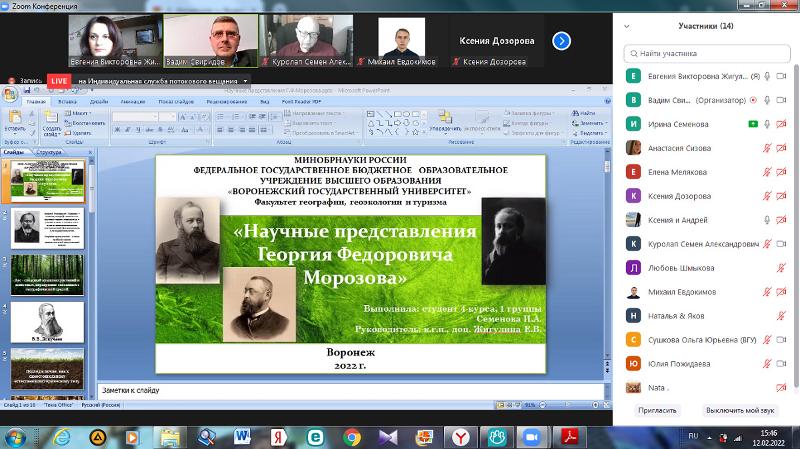This screenshot has width=800, height=449.
Task: Toggle the muted microphone for Ксения Дозорова
Action: click(x=767, y=196)
